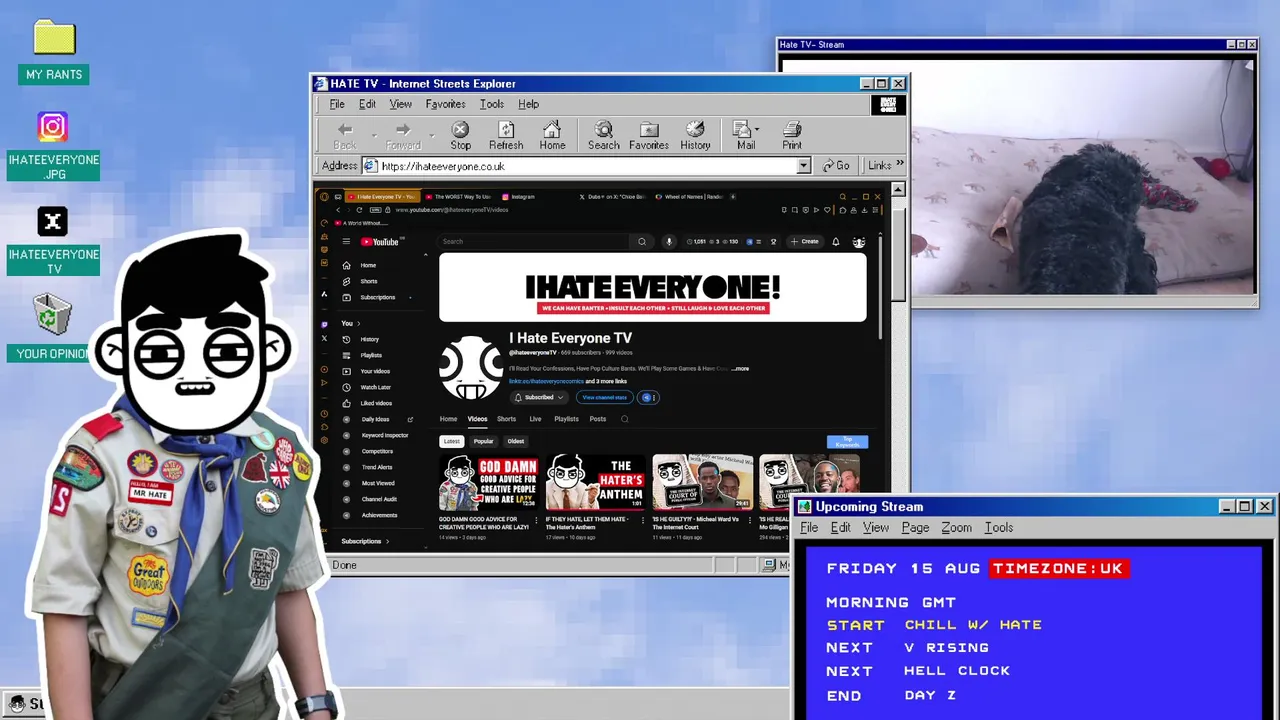Click View channel stats button
This screenshot has height=720, width=1280.
(x=604, y=397)
